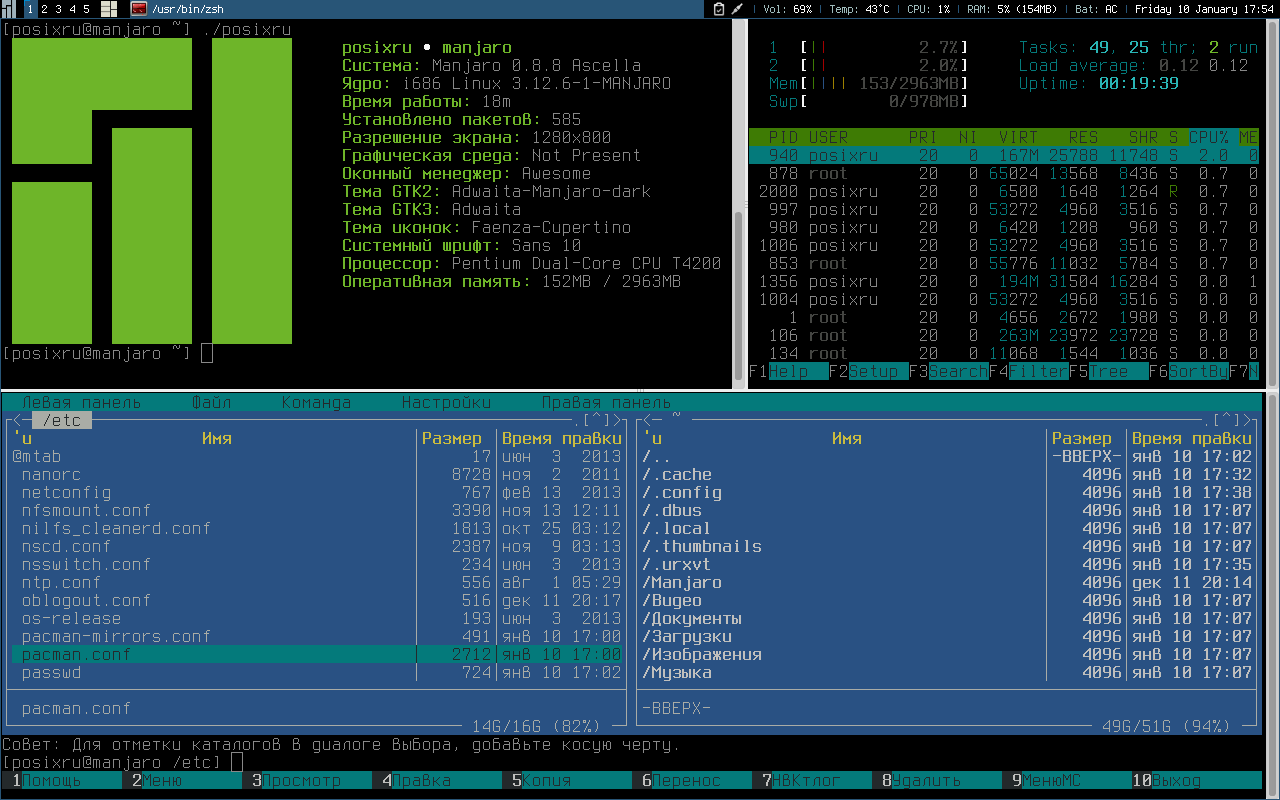Viewport: 1280px width, 800px height.
Task: Go to previous history entry with /etc panel's < arrow
Action: tap(16, 421)
